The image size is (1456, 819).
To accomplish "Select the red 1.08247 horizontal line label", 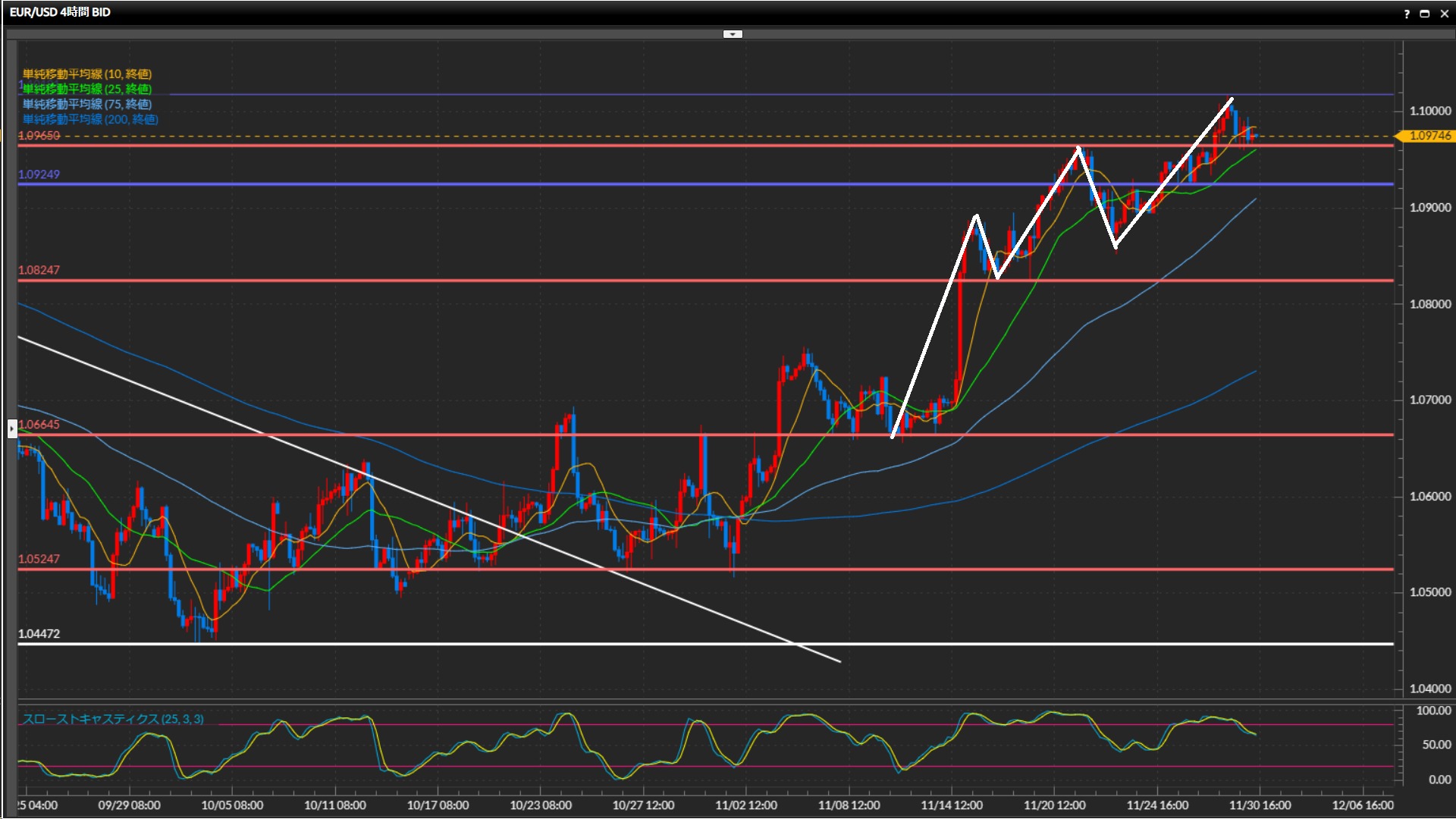I will coord(39,270).
